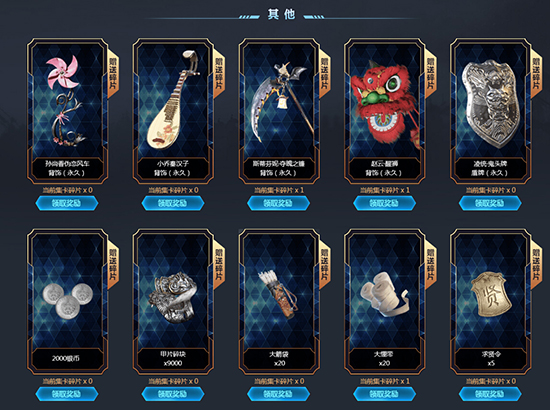Image resolution: width=550 pixels, height=410 pixels.
Task: Claim reward under the recruitment token card
Action: (x=490, y=394)
